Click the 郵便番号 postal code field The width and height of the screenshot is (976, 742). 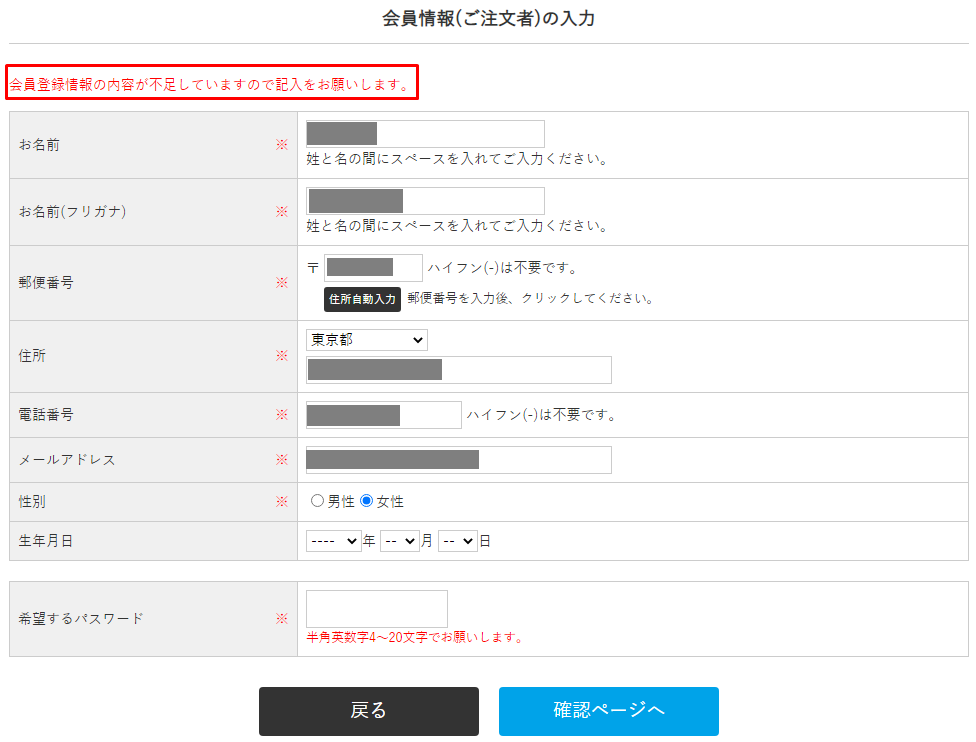pos(373,267)
